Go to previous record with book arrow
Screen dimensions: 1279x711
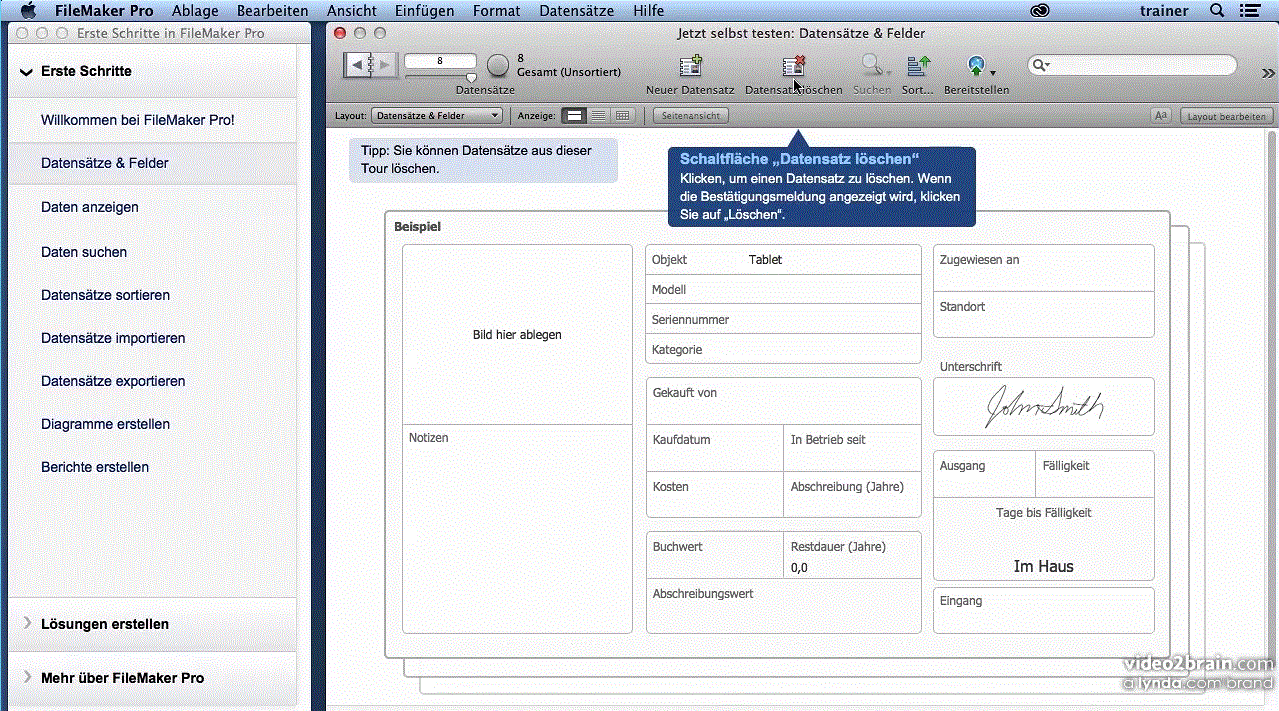click(358, 65)
